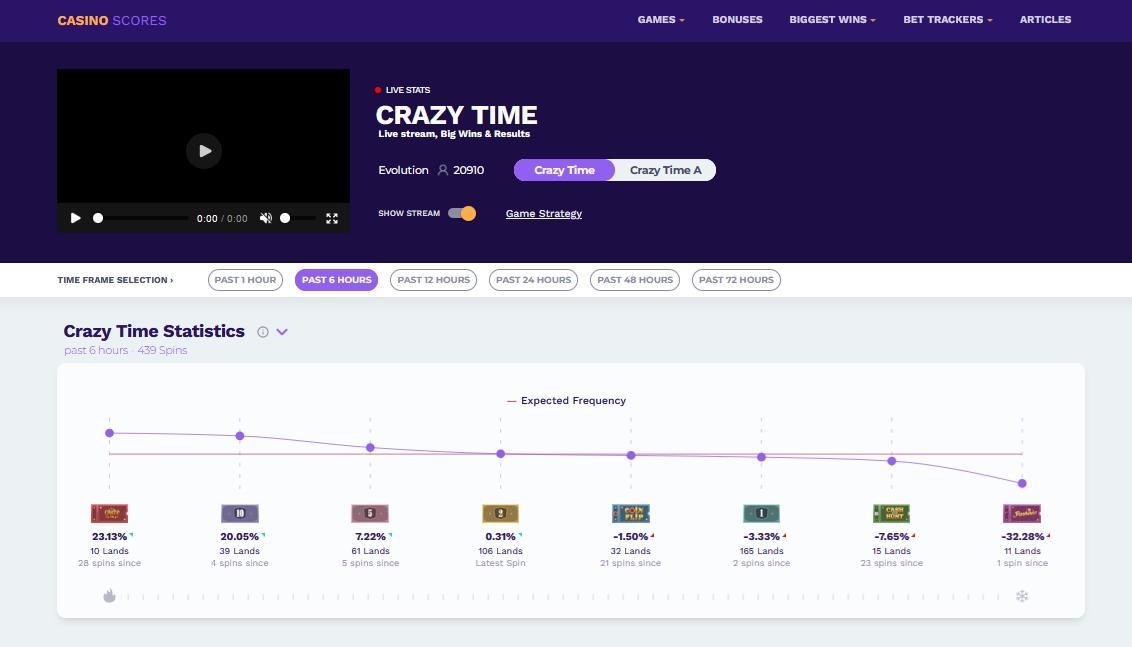This screenshot has height=647, width=1132.
Task: Click the Time Frame Selection label
Action: 115,280
